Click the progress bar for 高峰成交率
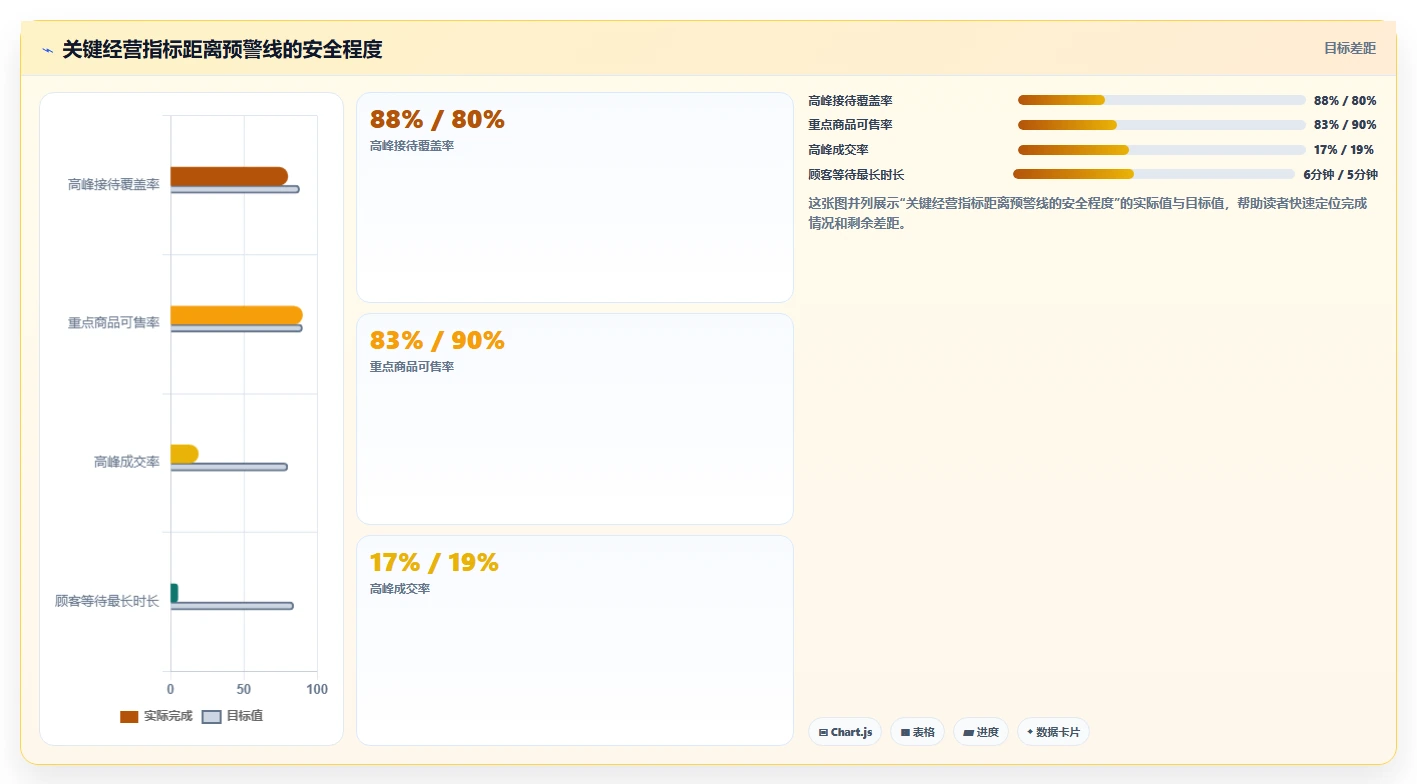Image resolution: width=1417 pixels, height=784 pixels. [1162, 150]
